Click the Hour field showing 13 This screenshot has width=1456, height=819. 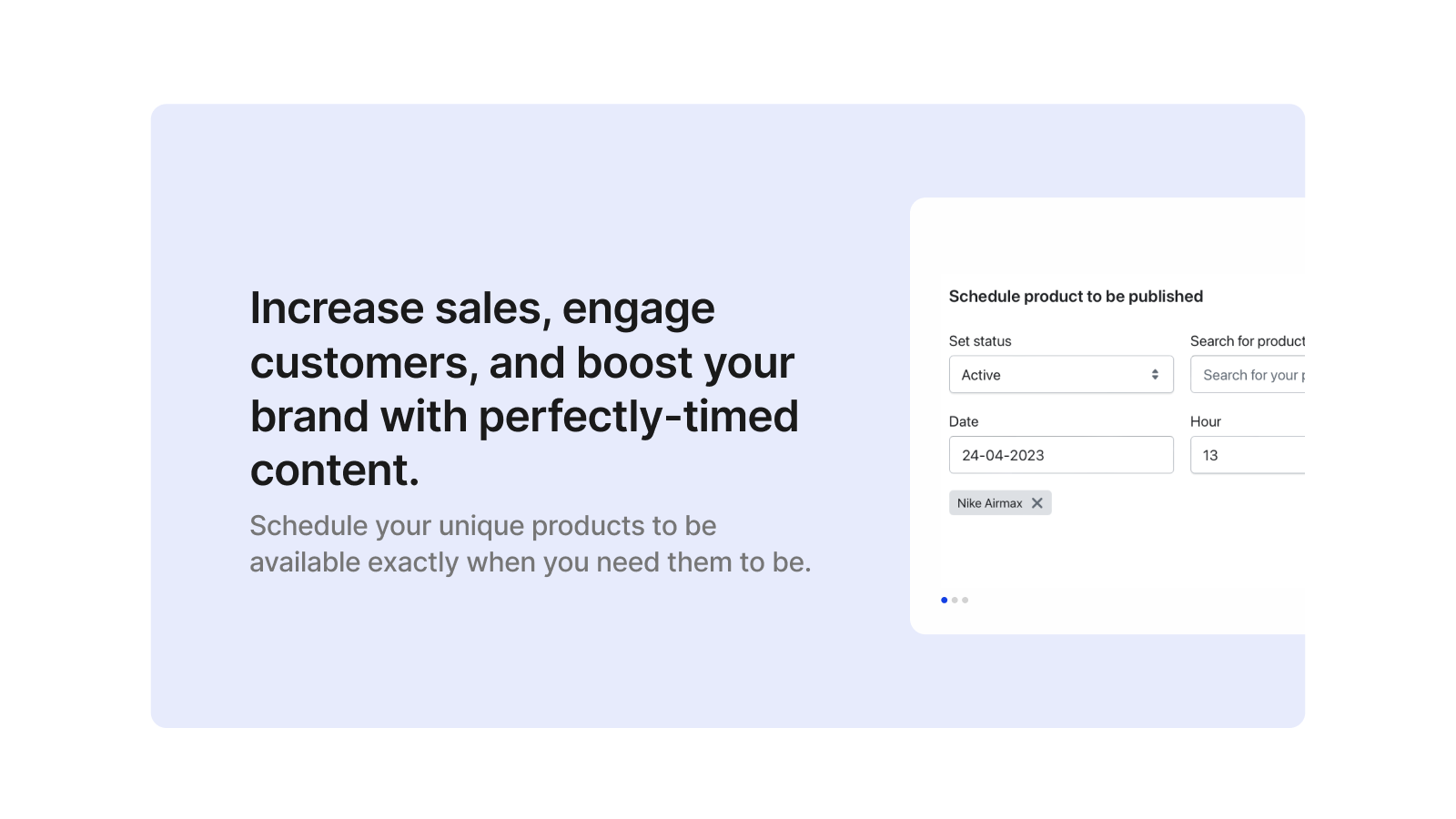point(1248,455)
